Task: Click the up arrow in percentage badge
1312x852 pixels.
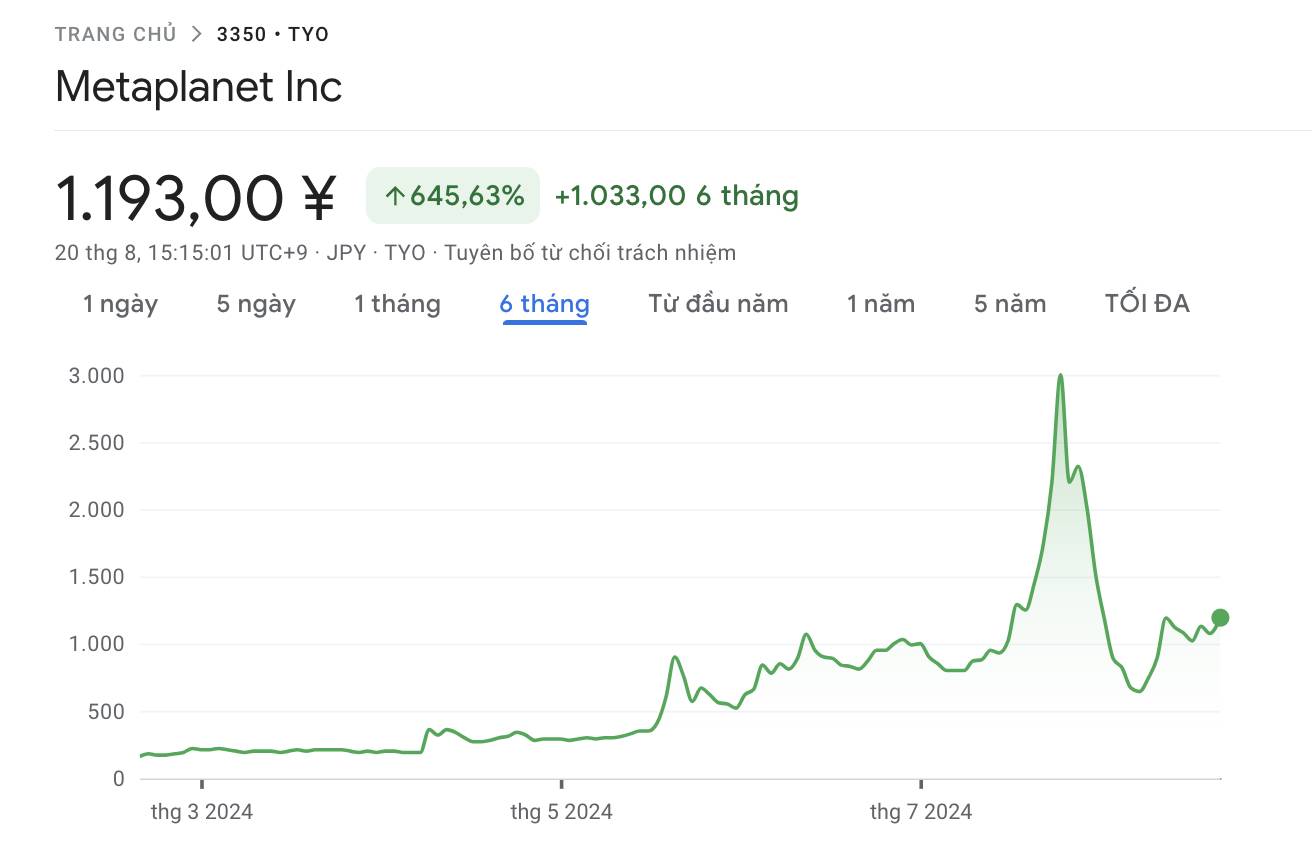Action: click(395, 196)
